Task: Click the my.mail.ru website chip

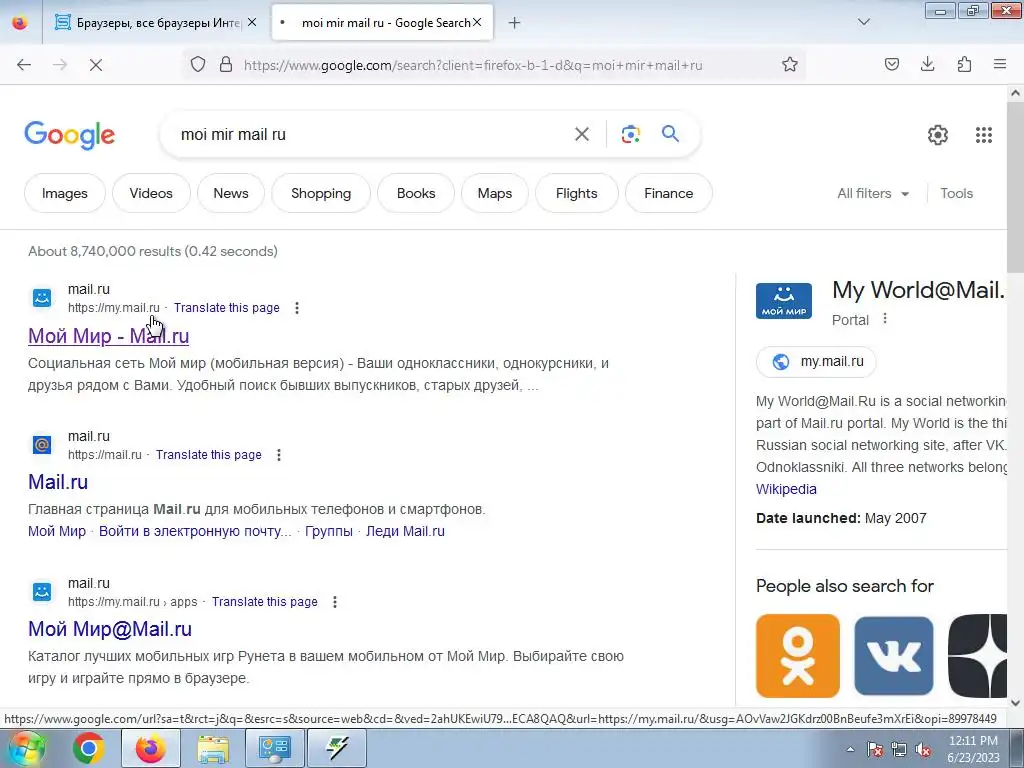Action: pos(816,362)
